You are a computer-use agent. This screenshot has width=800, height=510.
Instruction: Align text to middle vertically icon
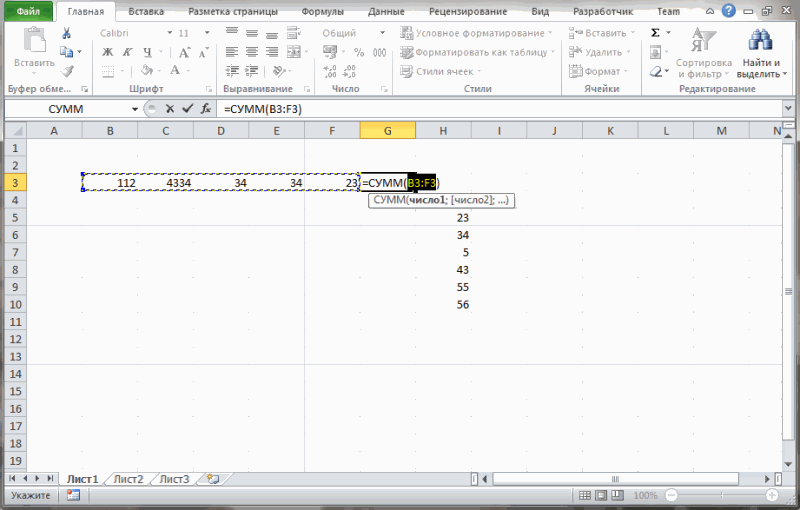point(252,33)
